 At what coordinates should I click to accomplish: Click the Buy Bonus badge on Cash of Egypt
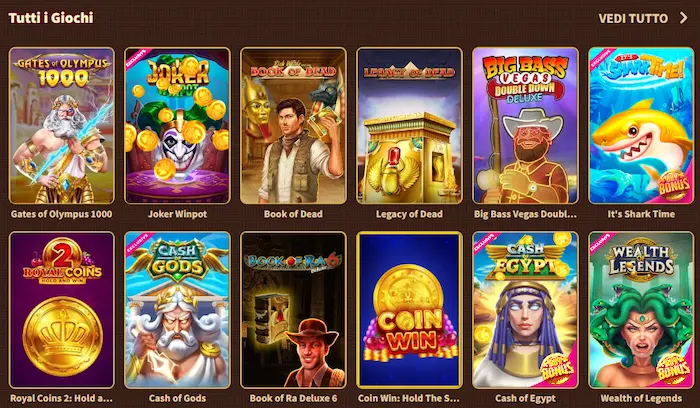557,369
